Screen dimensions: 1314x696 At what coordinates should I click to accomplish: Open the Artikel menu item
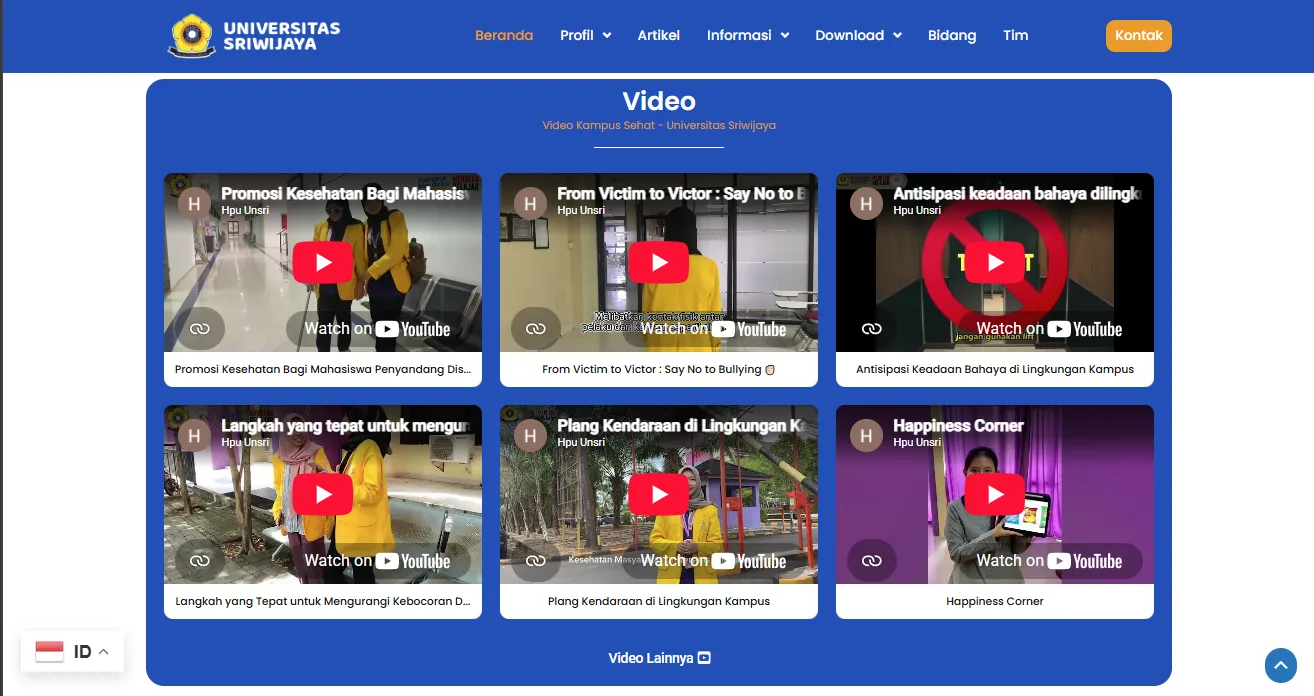(x=659, y=35)
